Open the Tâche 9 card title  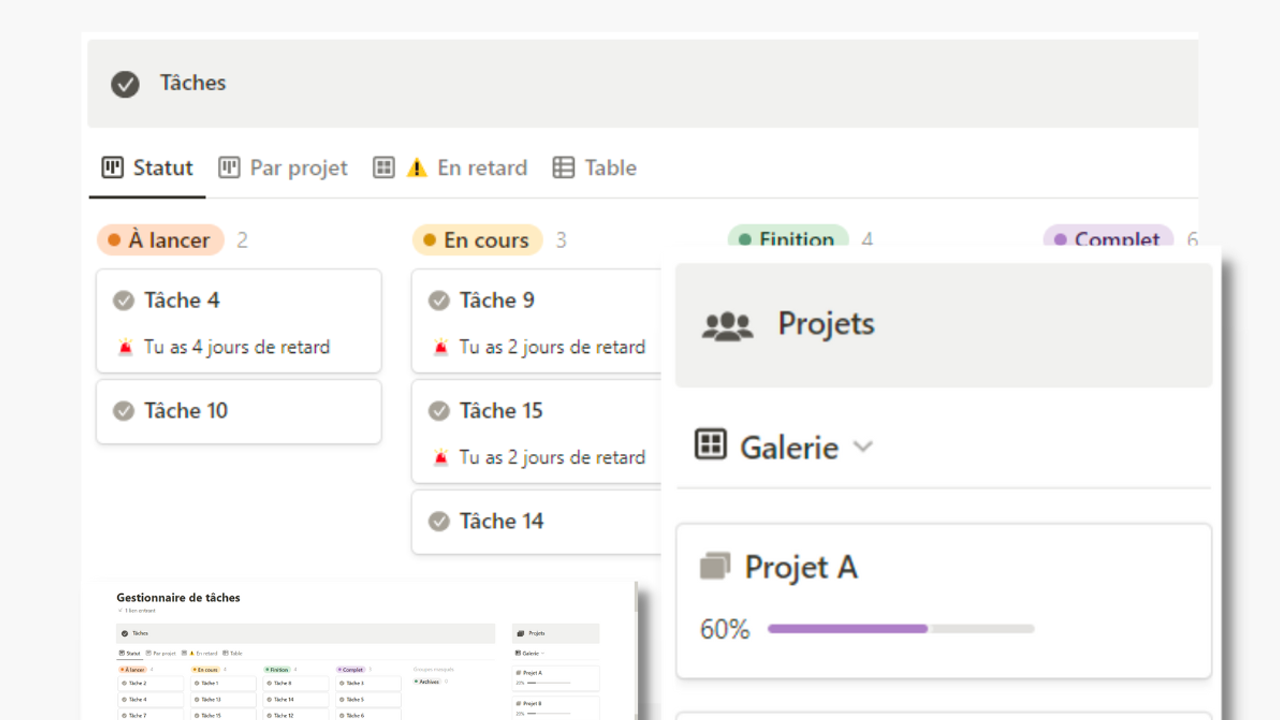click(497, 300)
